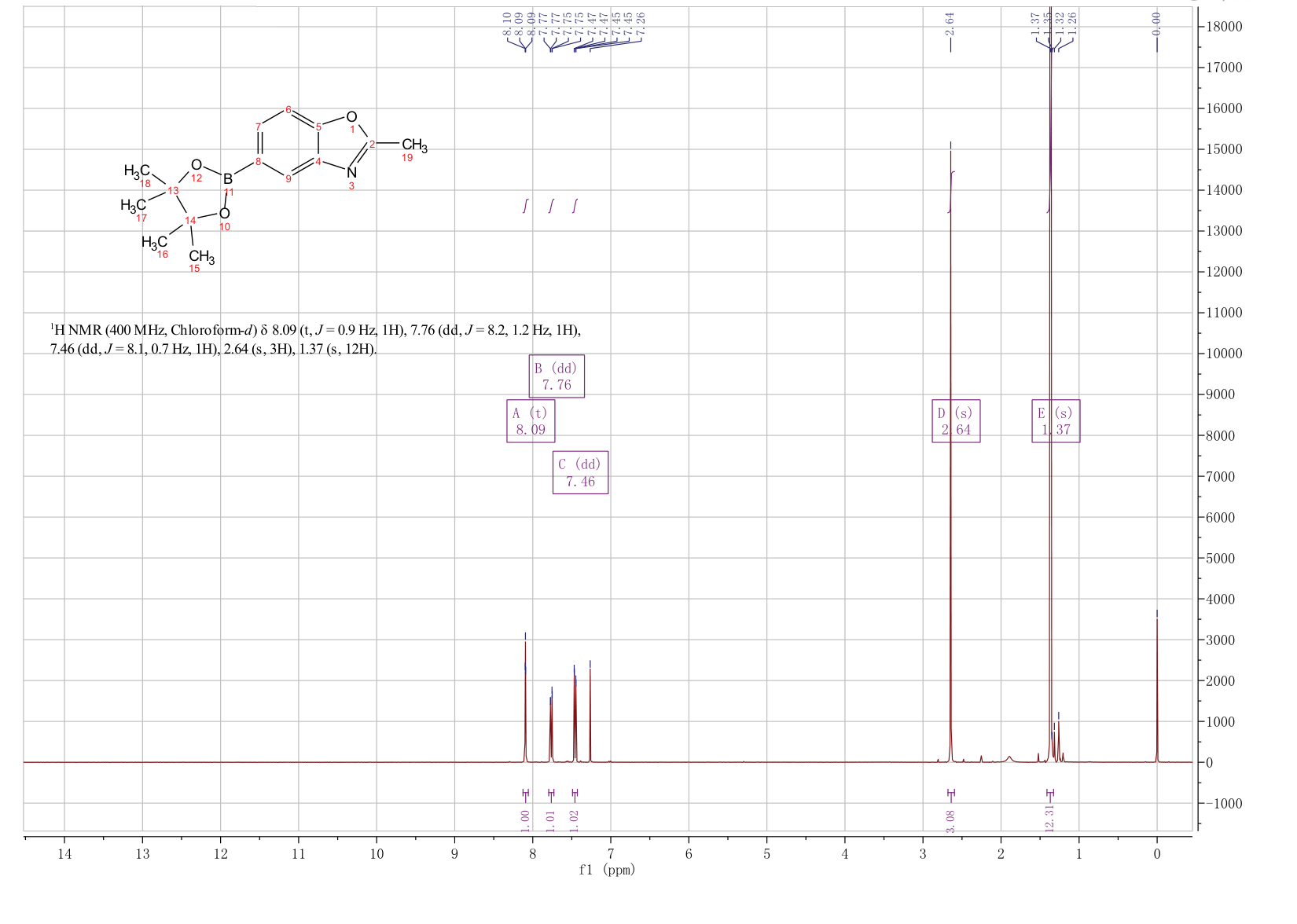Viewport: 1297px width, 924px height.
Task: Click the TMS peak at 0 ppm
Action: click(x=1156, y=691)
